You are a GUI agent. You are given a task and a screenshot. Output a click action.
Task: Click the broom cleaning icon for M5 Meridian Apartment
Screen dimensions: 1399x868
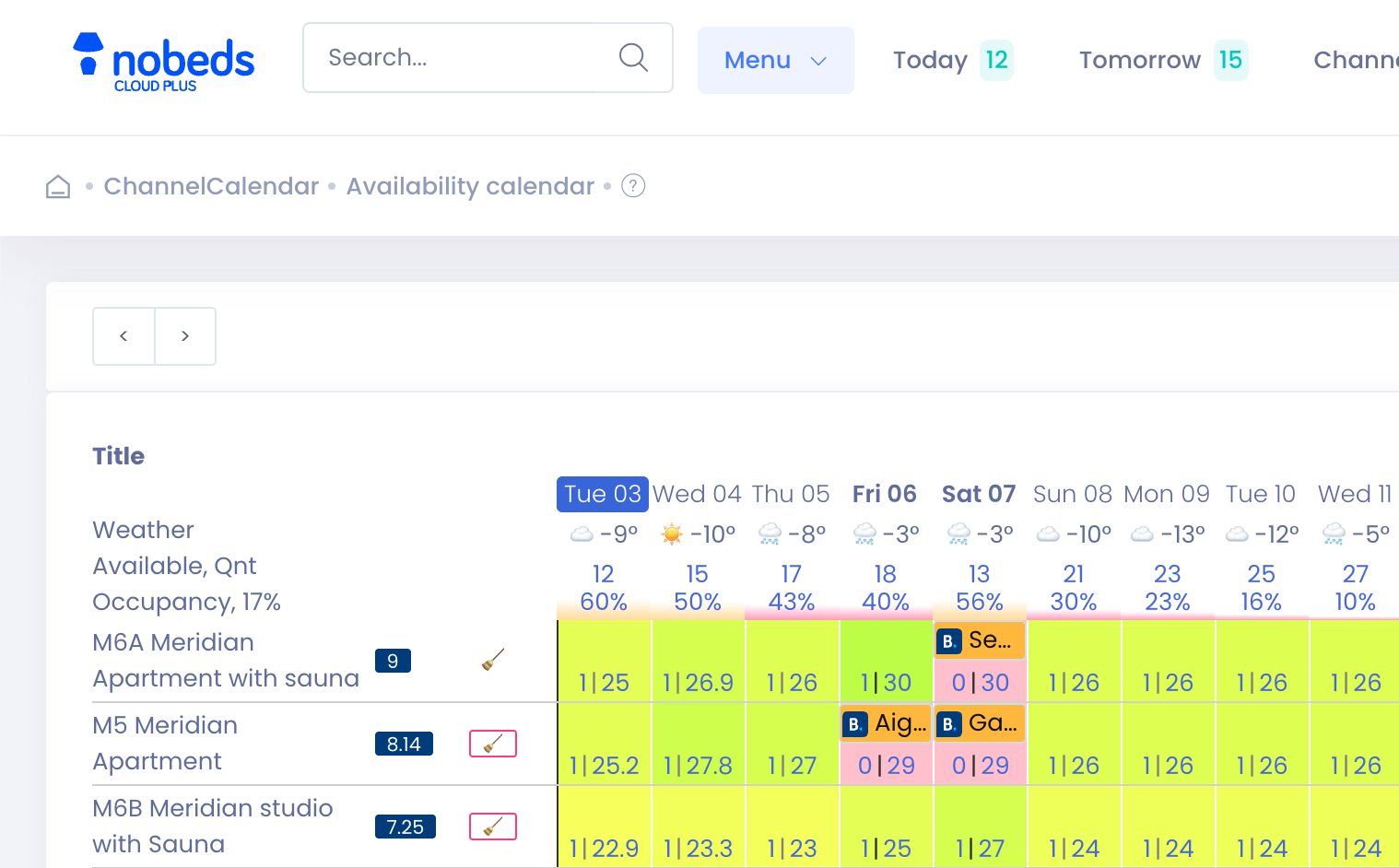(493, 743)
